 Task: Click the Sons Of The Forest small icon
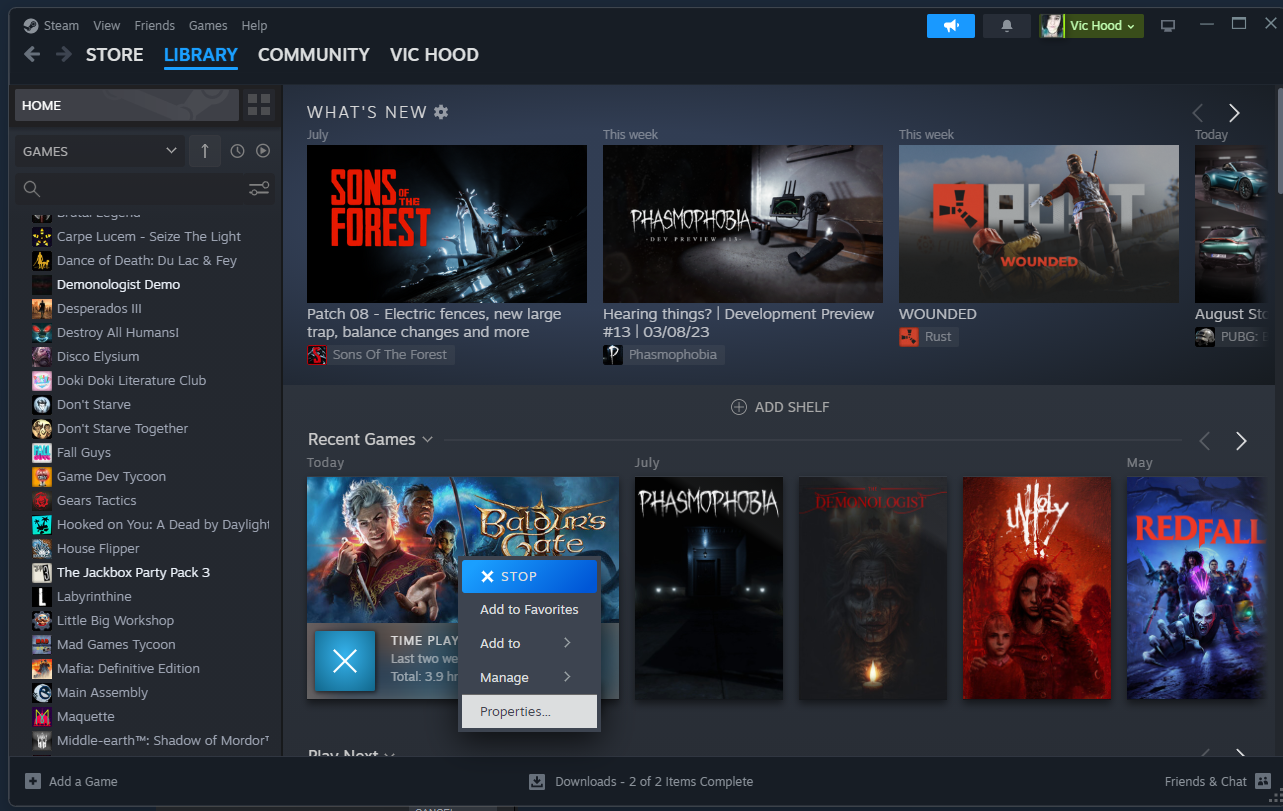coord(317,355)
